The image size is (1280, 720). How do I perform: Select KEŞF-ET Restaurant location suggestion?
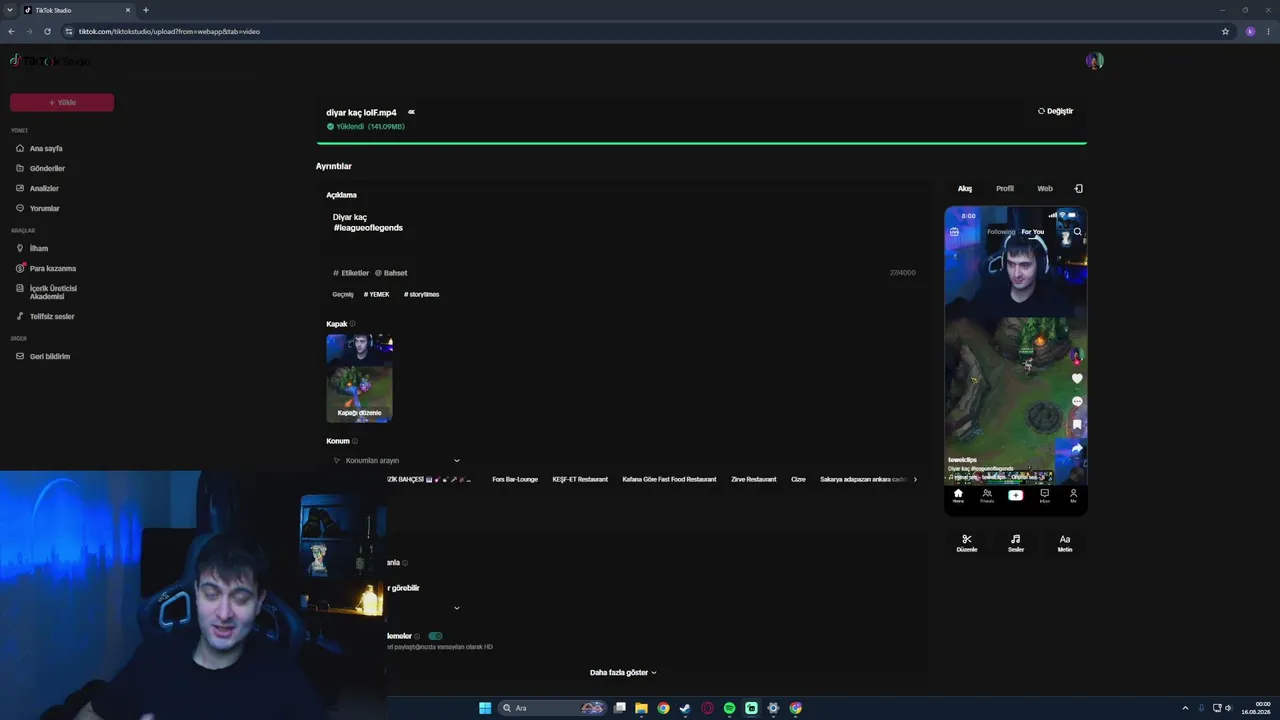[x=580, y=479]
